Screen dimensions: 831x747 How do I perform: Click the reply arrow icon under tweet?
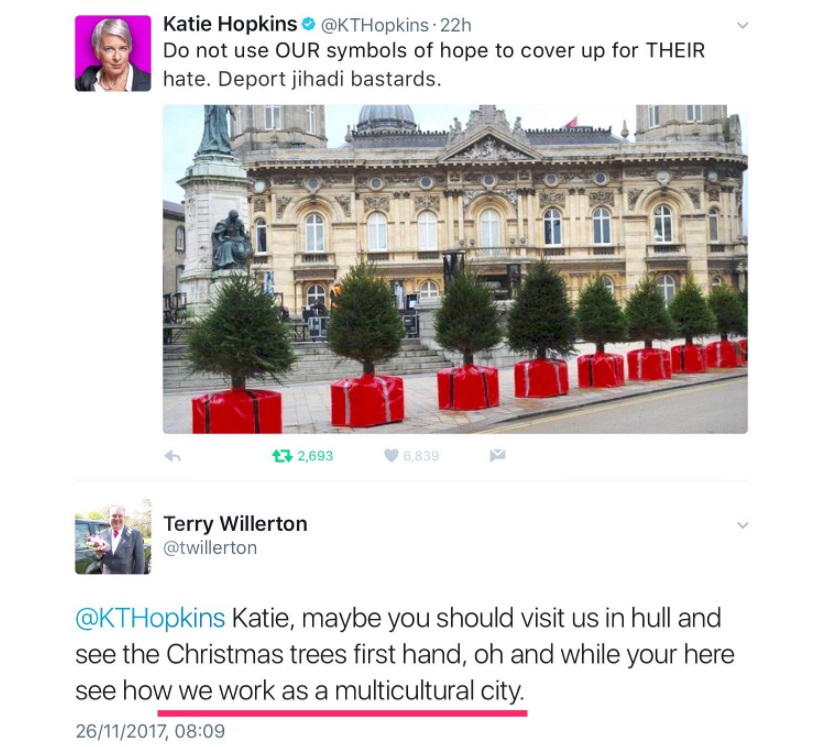pos(173,456)
